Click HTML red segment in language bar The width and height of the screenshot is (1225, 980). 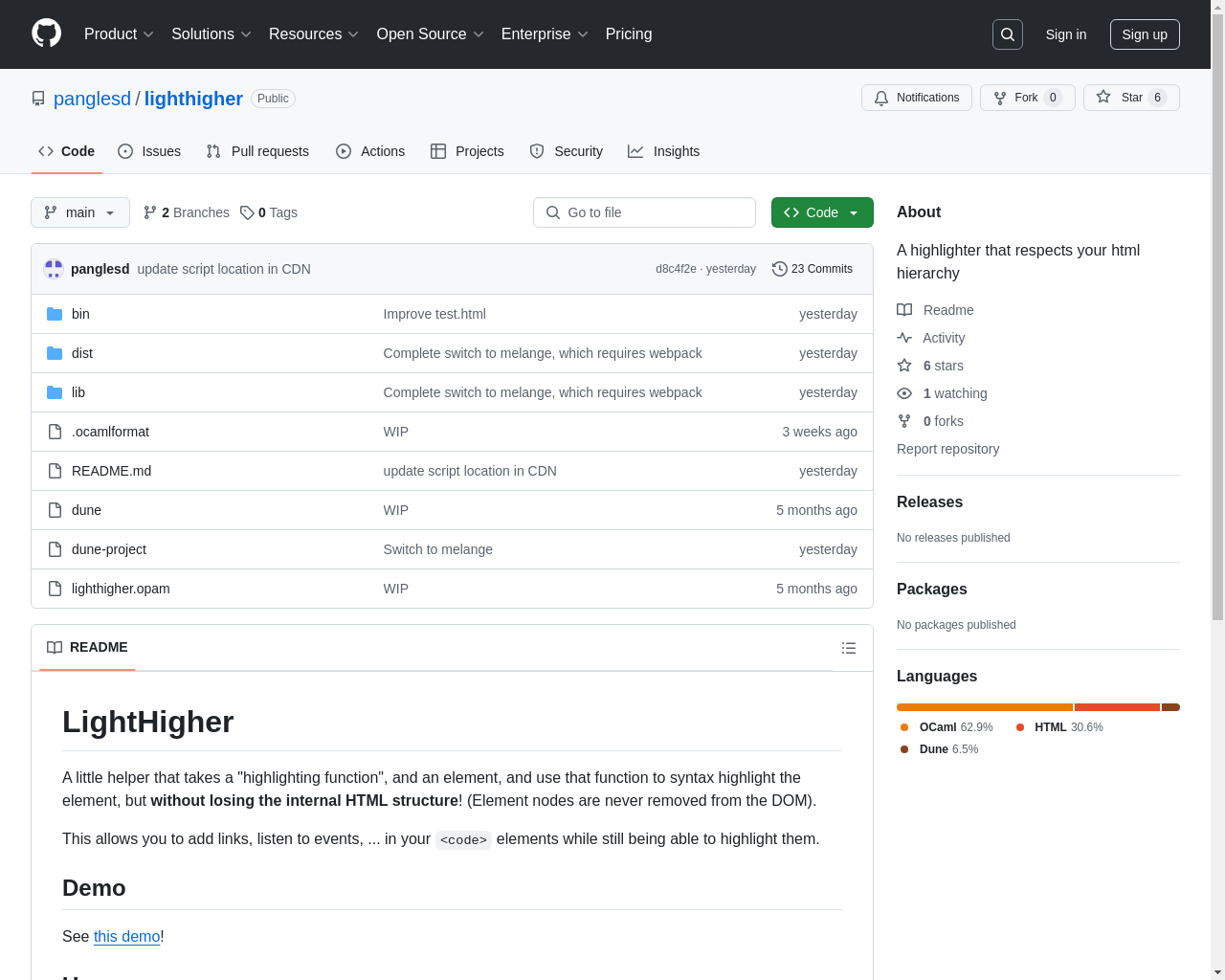coord(1117,707)
